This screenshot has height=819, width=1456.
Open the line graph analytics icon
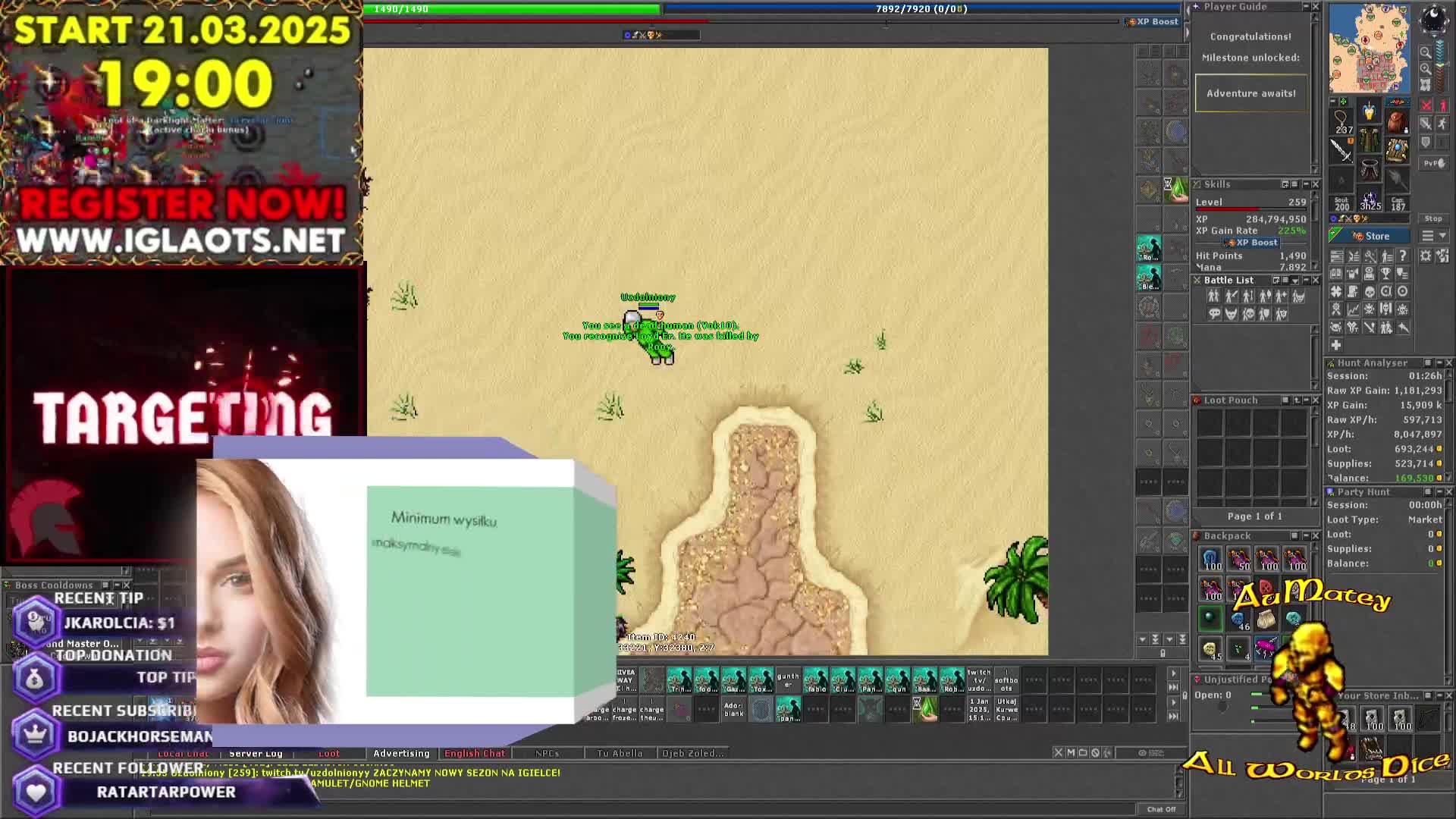point(1353,309)
